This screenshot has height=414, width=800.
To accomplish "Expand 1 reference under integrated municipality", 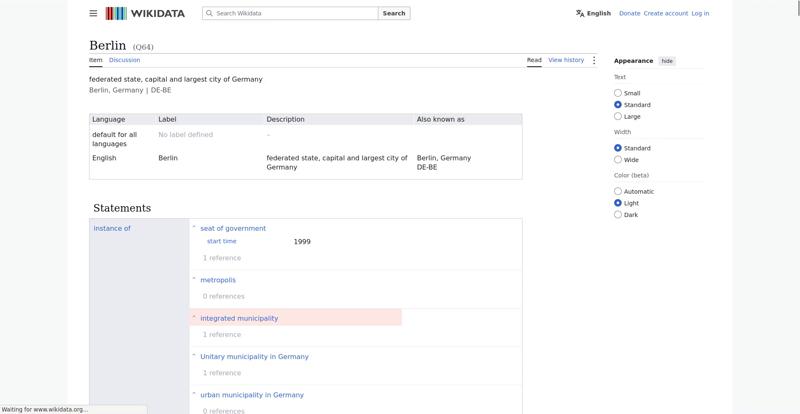I will [x=222, y=334].
